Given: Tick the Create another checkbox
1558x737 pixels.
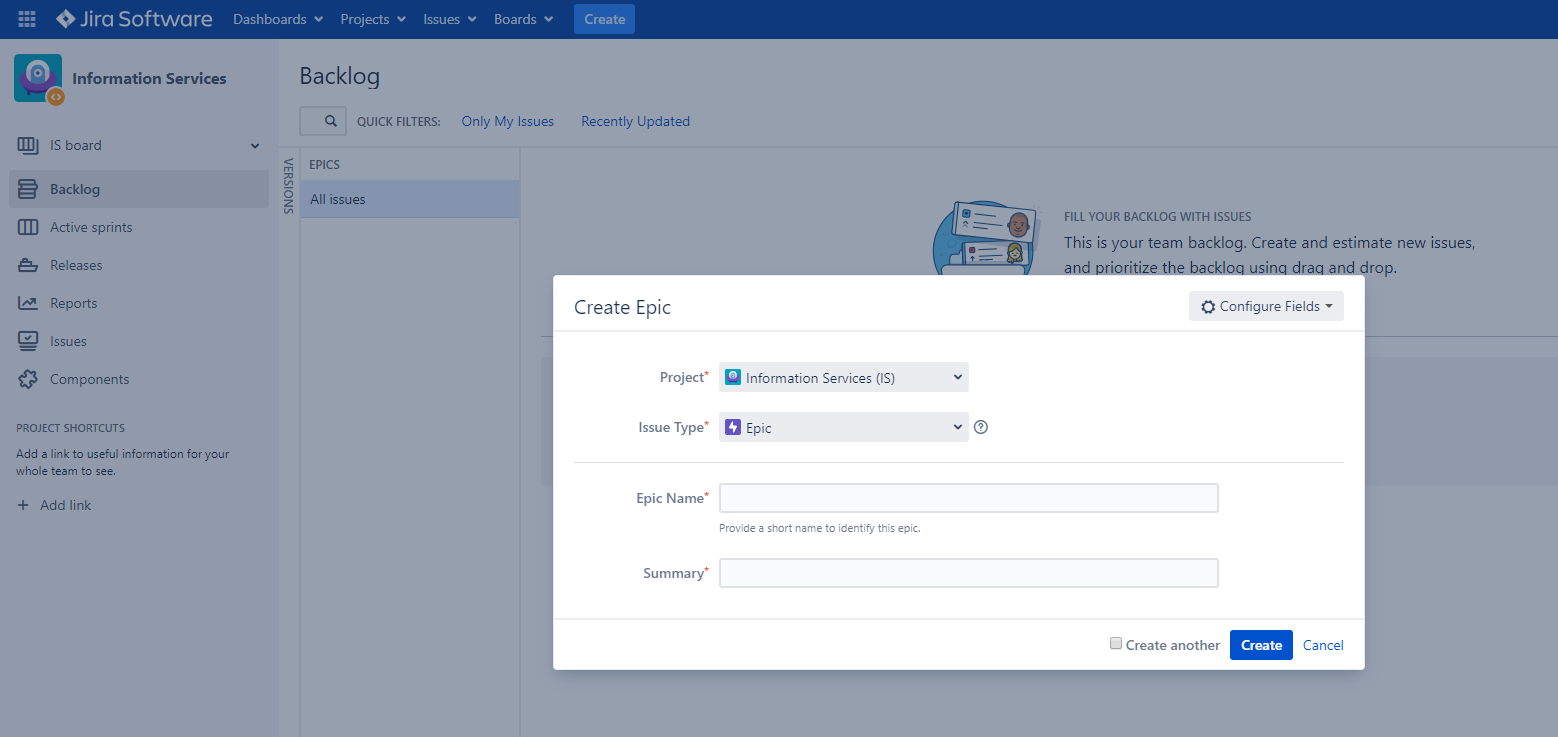Looking at the screenshot, I should pyautogui.click(x=1116, y=644).
